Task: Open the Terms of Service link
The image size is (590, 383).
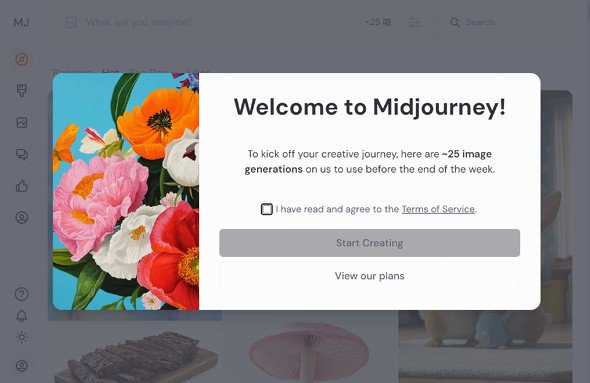Action: [438, 209]
